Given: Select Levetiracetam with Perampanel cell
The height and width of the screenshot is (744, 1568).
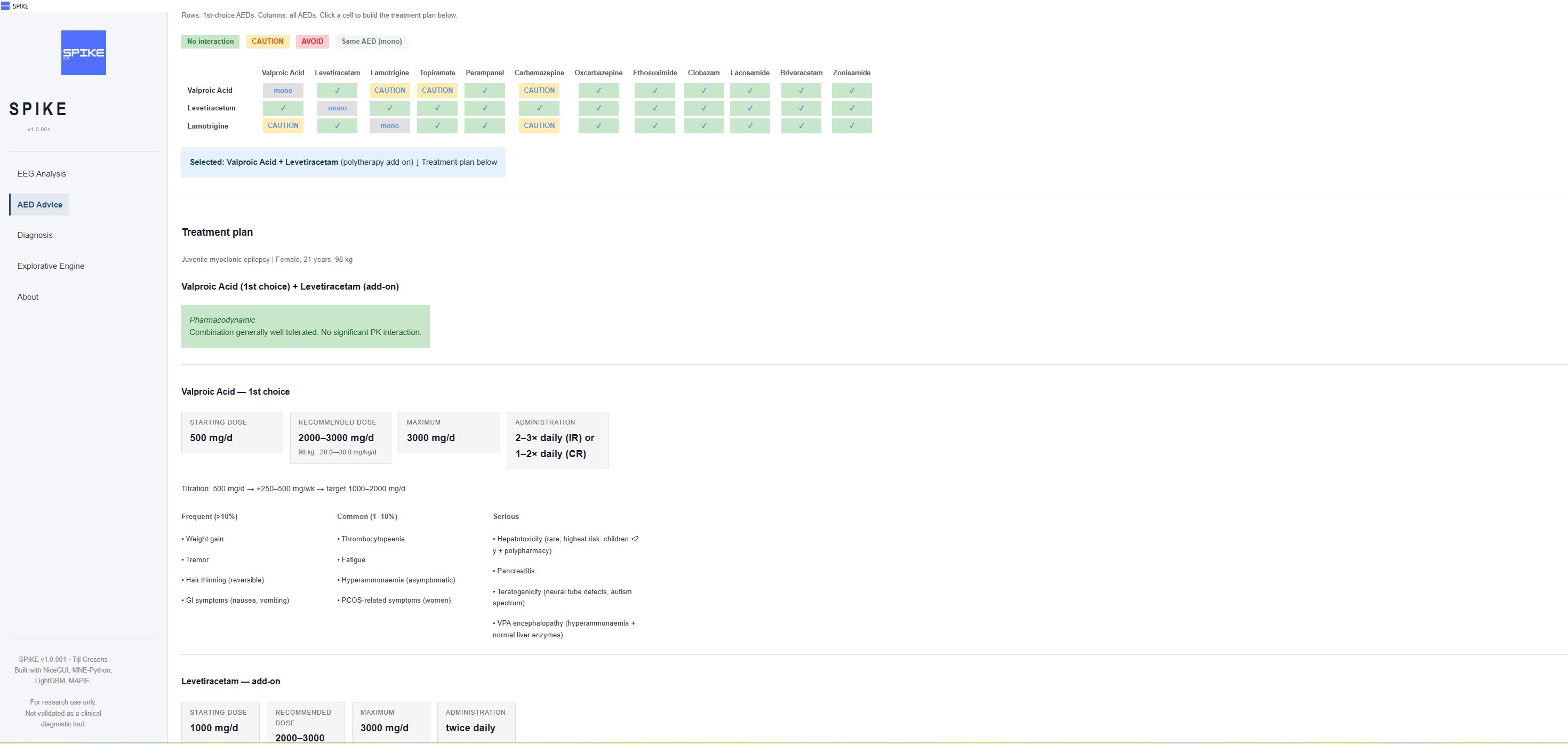Looking at the screenshot, I should [484, 108].
